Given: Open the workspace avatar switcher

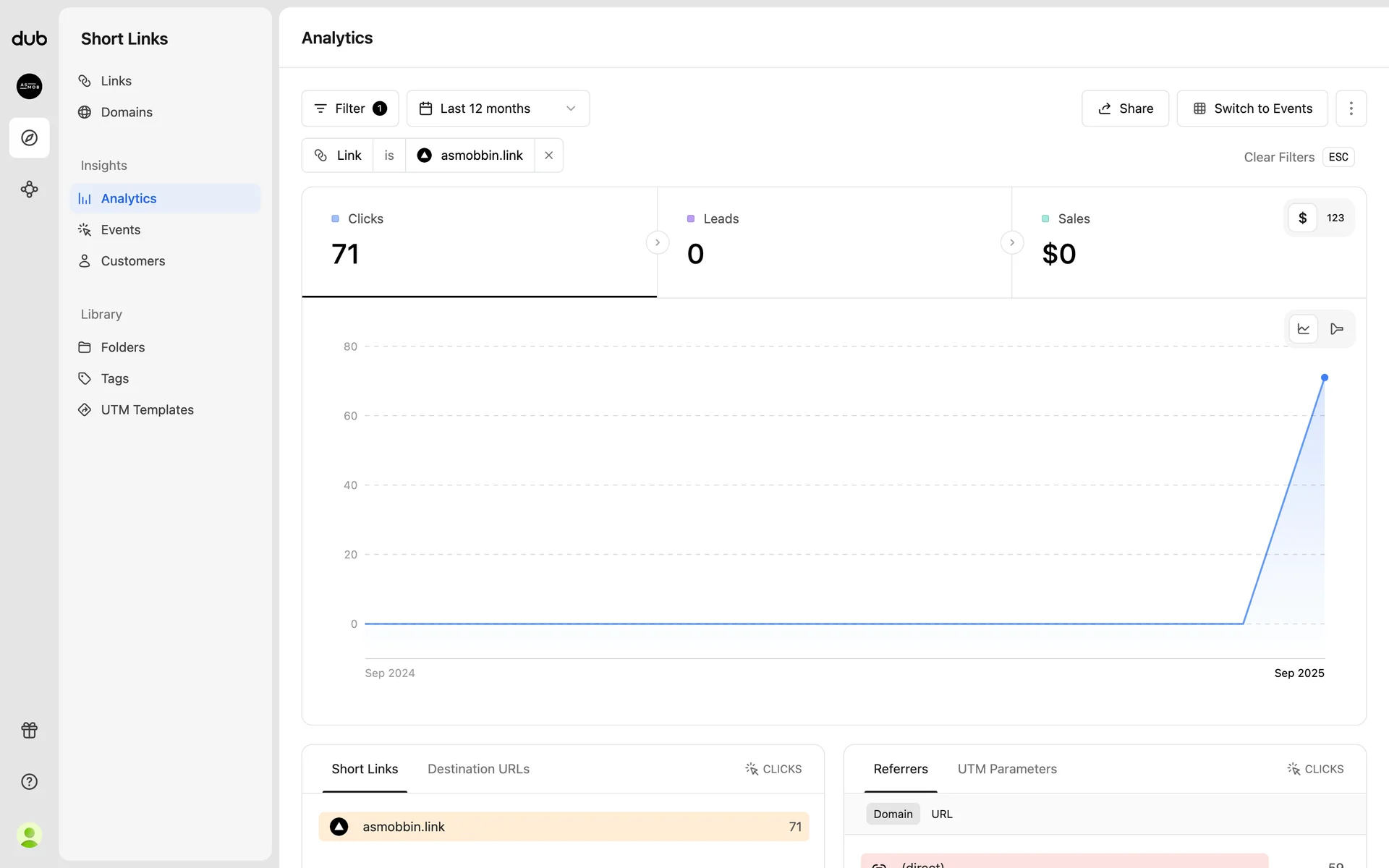Looking at the screenshot, I should [29, 86].
